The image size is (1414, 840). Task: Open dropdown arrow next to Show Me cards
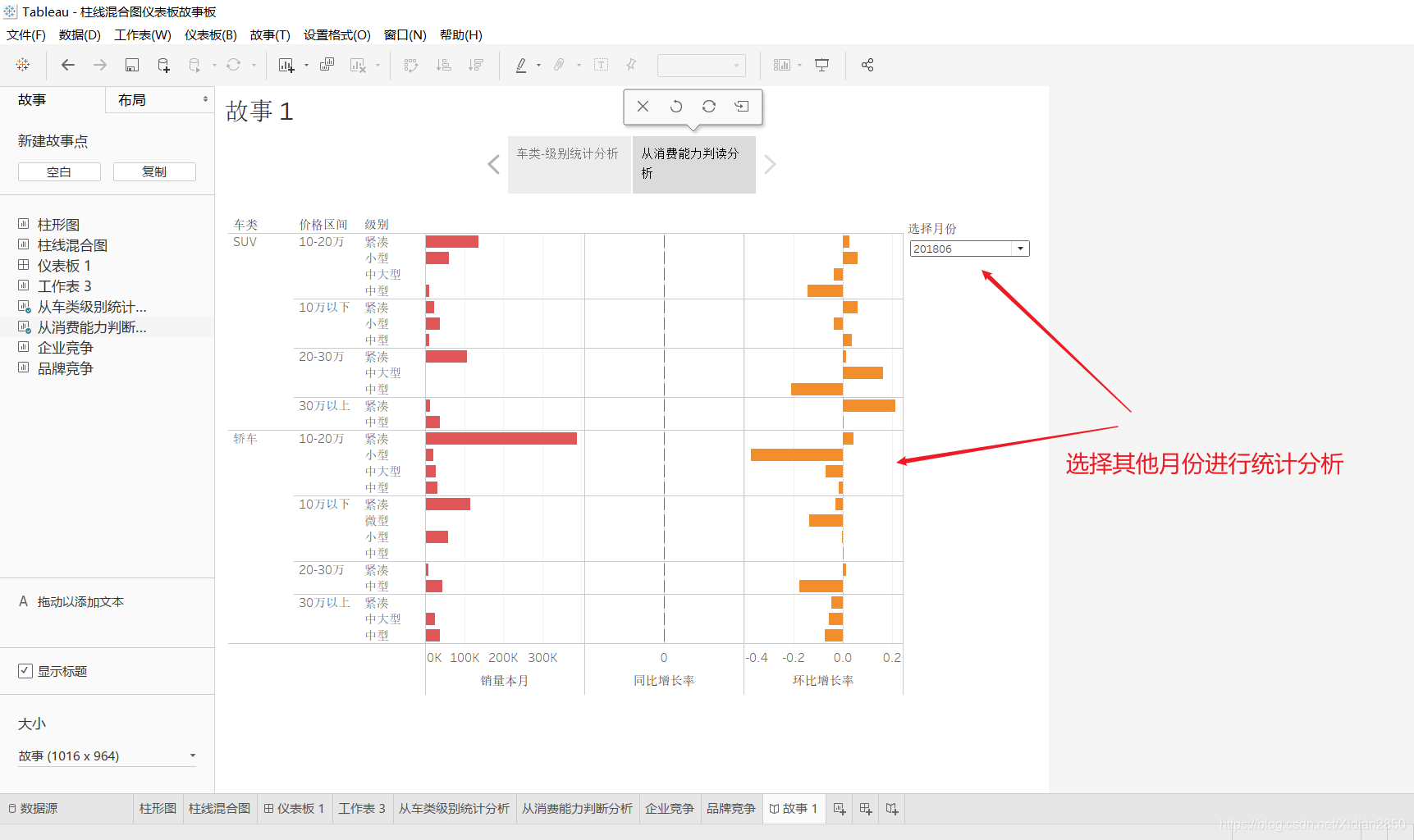click(x=799, y=65)
